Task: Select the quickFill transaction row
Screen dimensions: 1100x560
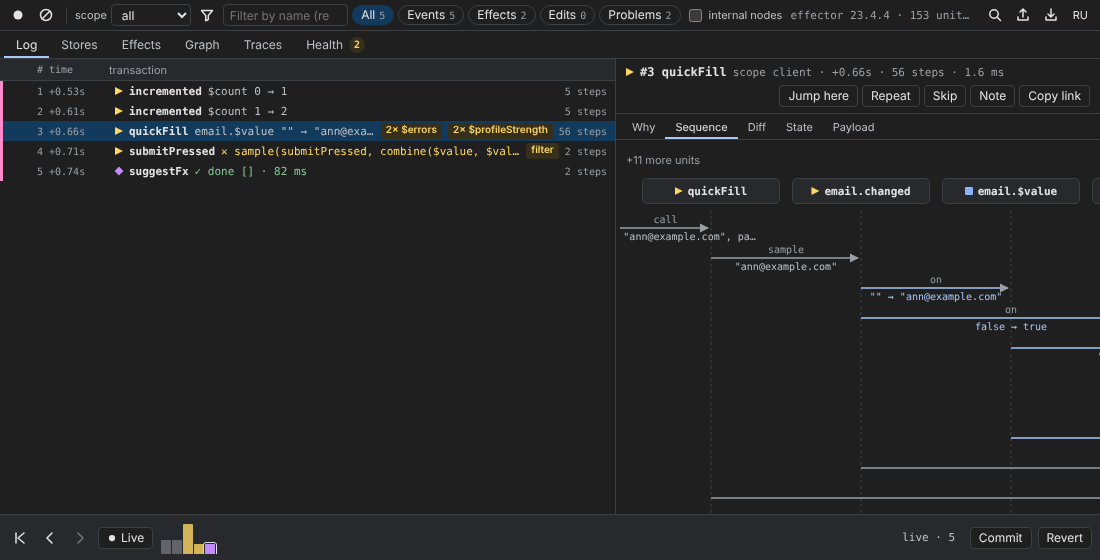Action: click(x=307, y=131)
